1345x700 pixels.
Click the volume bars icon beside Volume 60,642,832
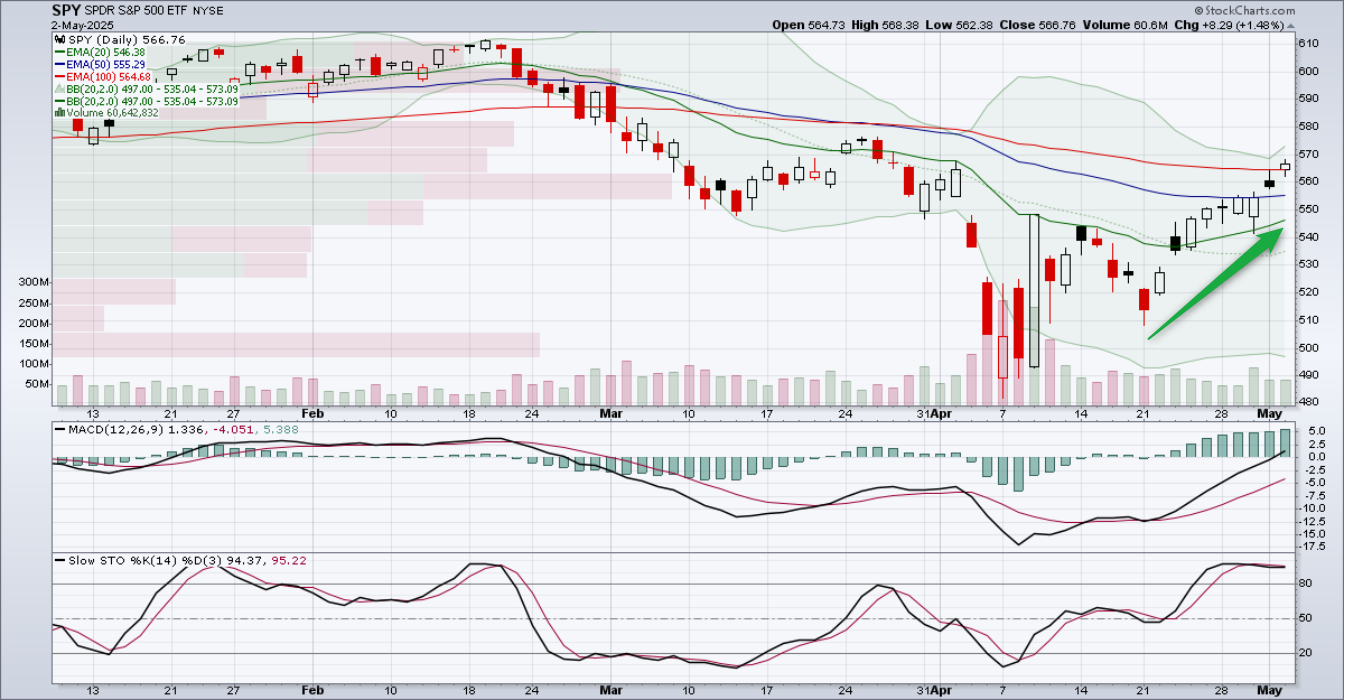[58, 113]
